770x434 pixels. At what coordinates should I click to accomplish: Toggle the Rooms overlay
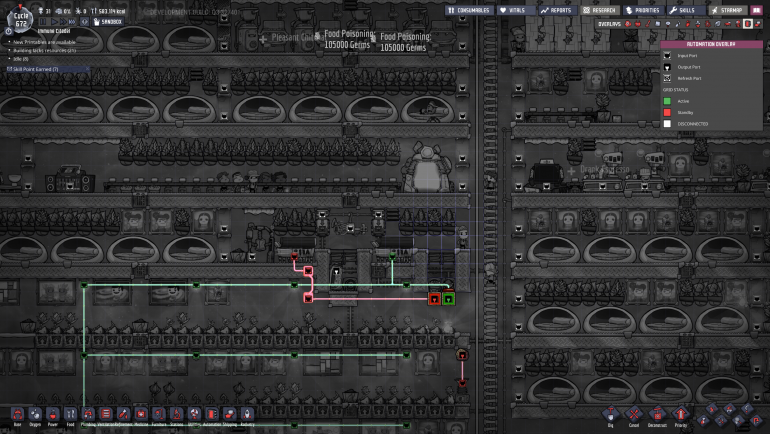pos(727,24)
